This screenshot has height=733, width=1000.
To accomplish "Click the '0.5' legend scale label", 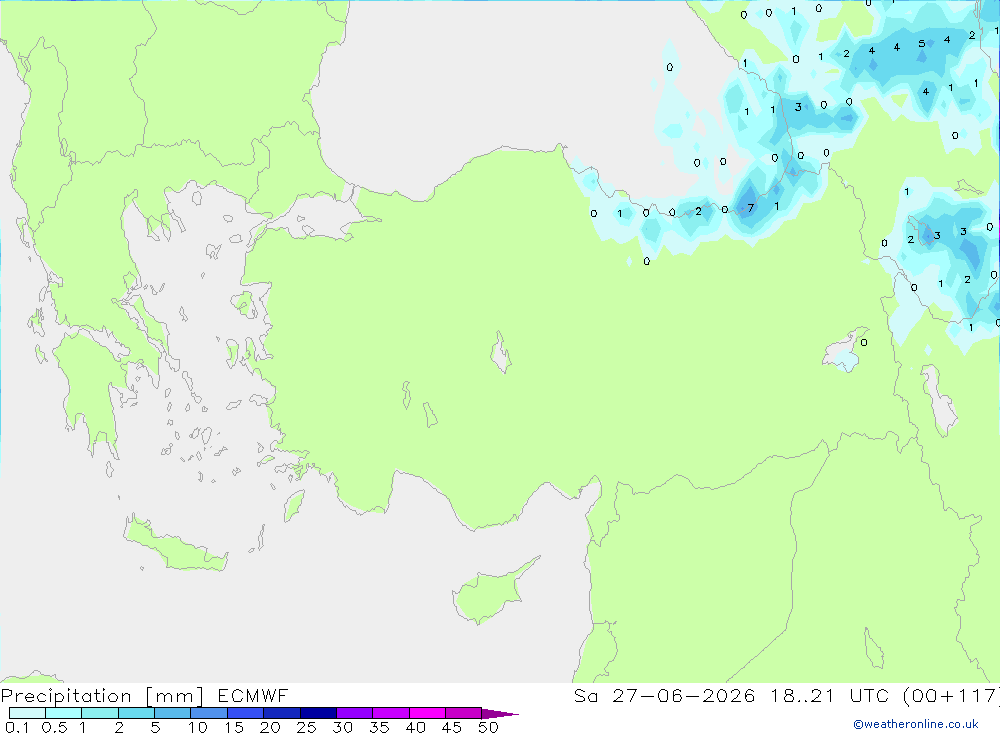I will 54,727.
